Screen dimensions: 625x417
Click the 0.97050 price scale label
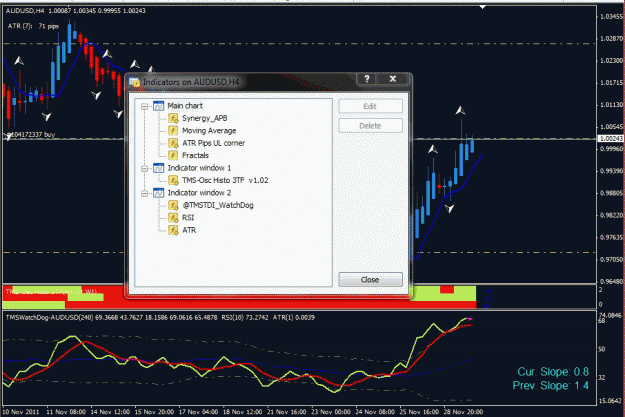click(x=611, y=259)
